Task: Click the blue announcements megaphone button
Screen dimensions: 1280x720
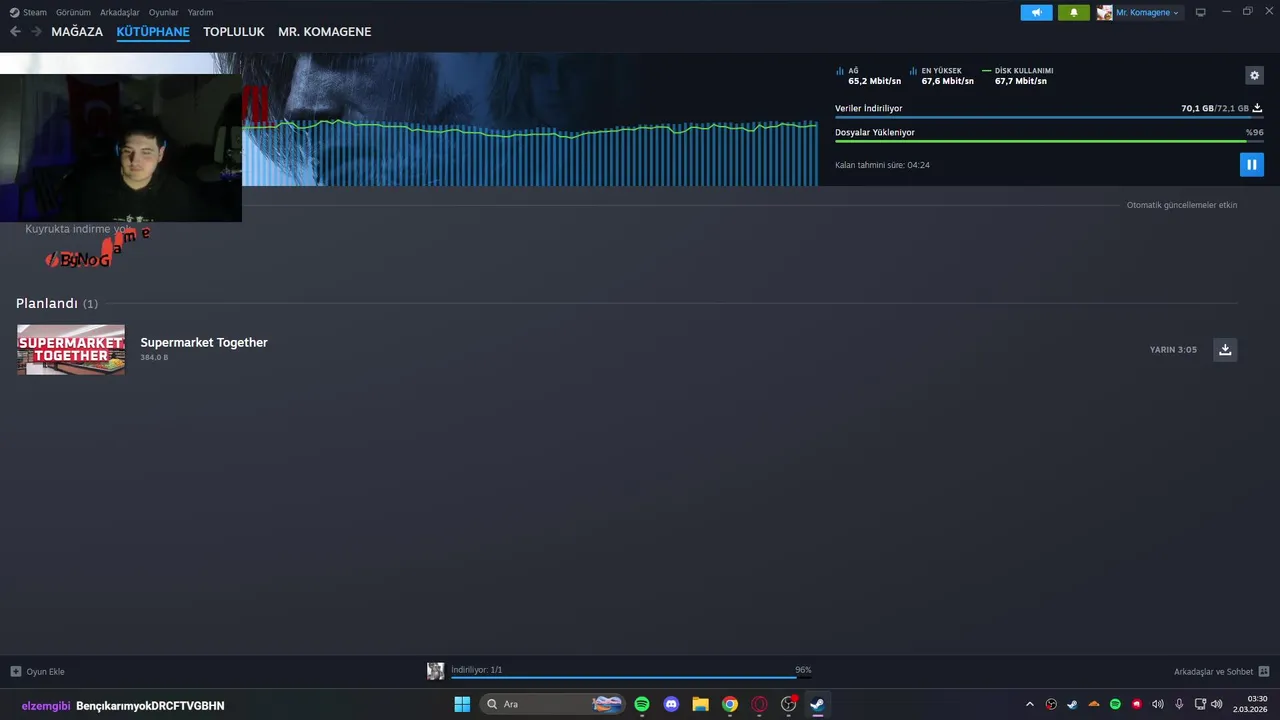Action: pyautogui.click(x=1036, y=12)
